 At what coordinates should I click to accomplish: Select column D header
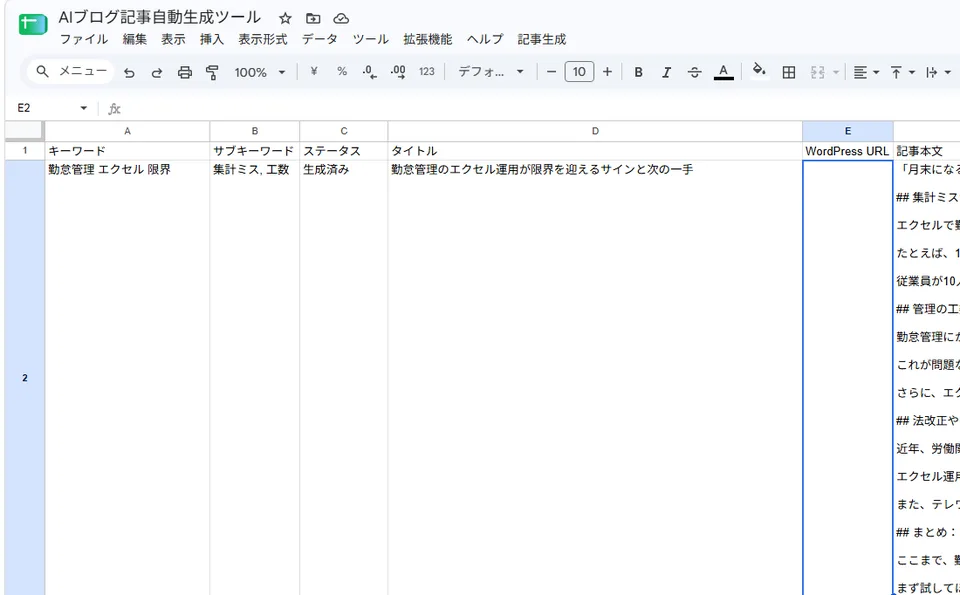click(595, 131)
